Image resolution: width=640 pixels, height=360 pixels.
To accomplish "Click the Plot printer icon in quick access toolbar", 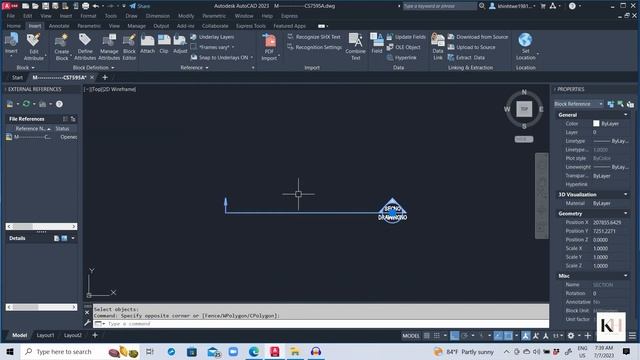I will pyautogui.click(x=85, y=6).
